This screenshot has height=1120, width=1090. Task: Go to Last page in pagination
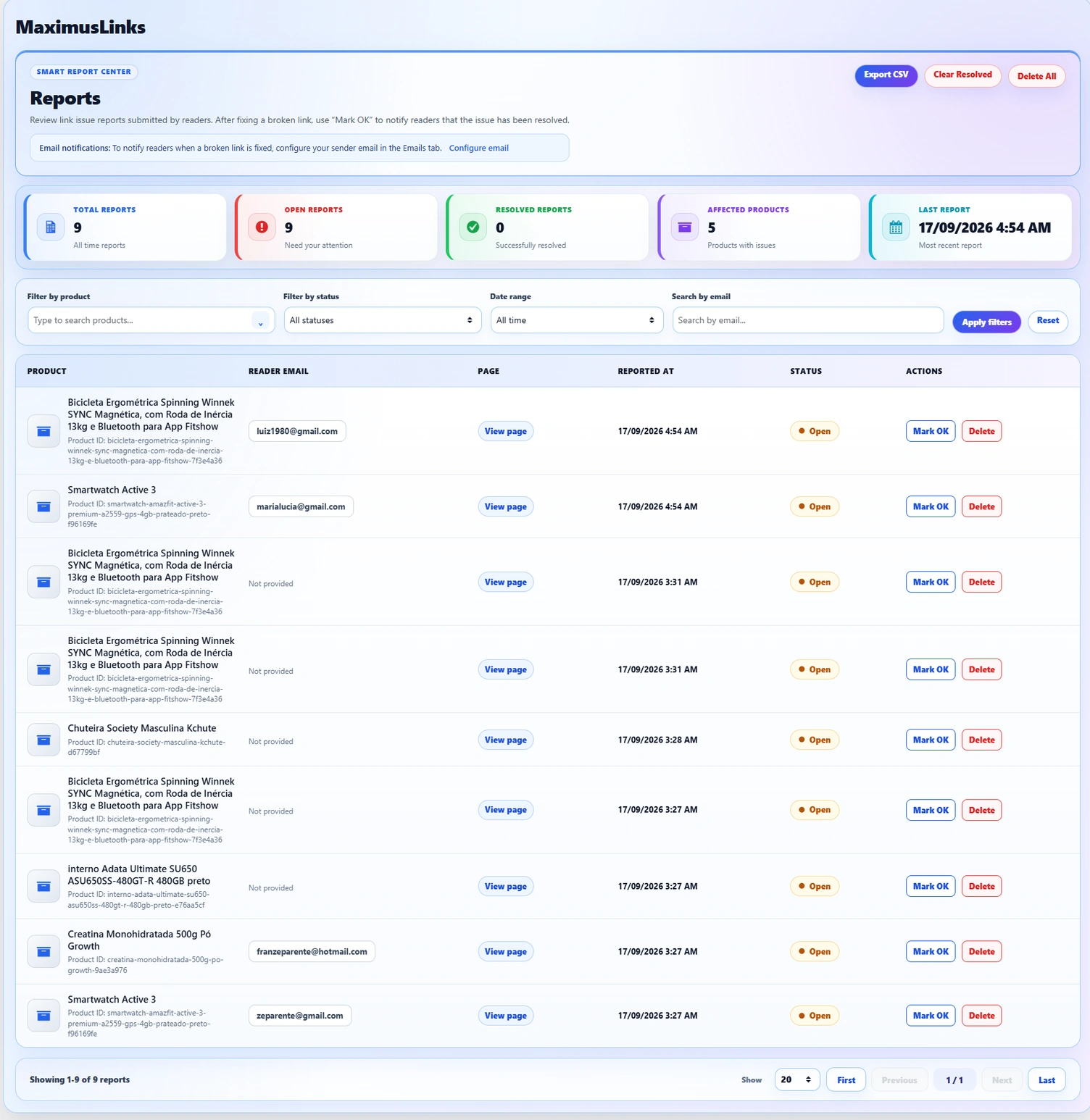(x=1047, y=1079)
